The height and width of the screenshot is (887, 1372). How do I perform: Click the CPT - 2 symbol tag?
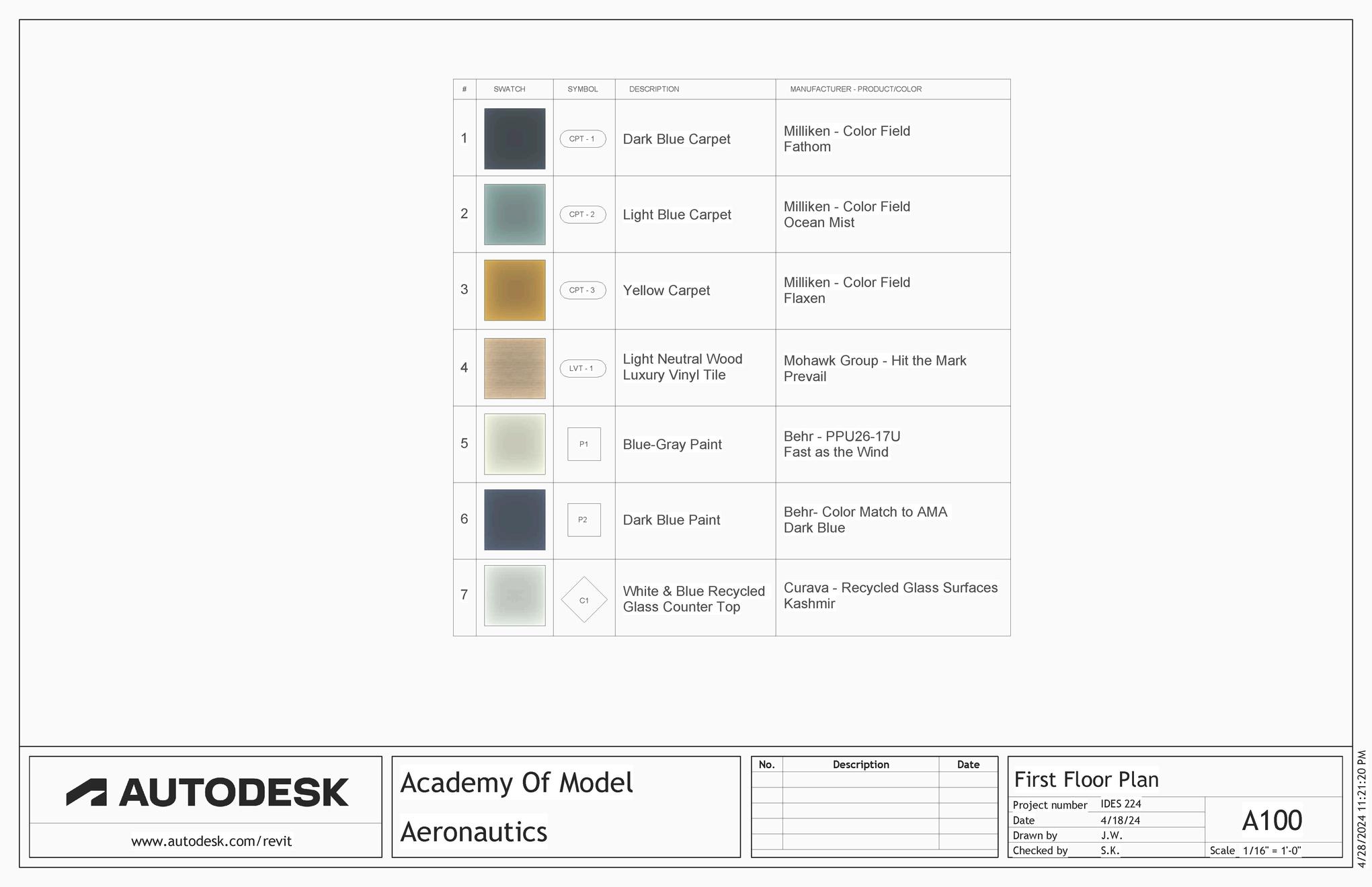point(582,214)
